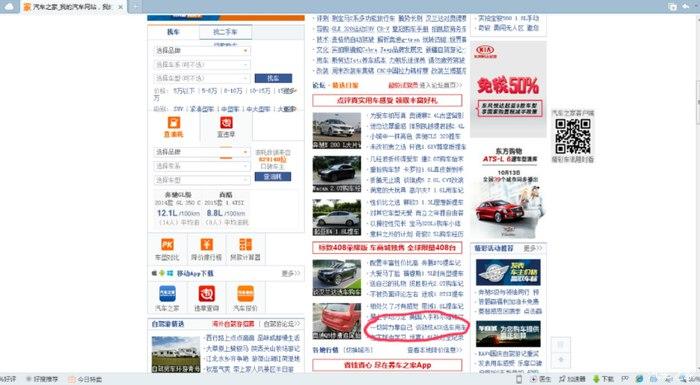Open the black SUV thumbnail in forum list
Viewport: 700px width, 385px height.
click(337, 174)
